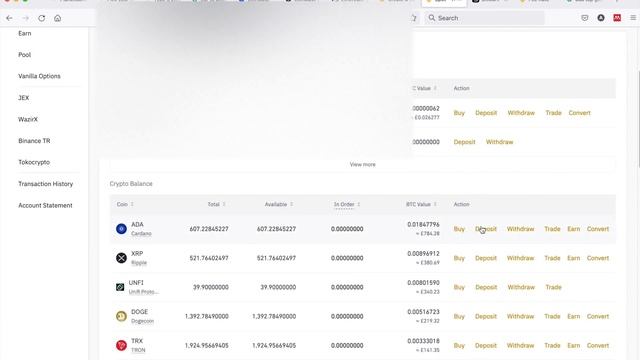
Task: Click Withdraw in the ADA row
Action: coord(520,229)
